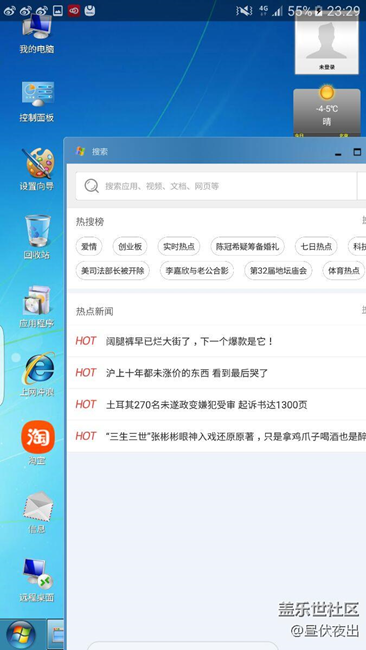Open the 回收站 recycle bin
This screenshot has height=650, width=366.
(x=37, y=237)
